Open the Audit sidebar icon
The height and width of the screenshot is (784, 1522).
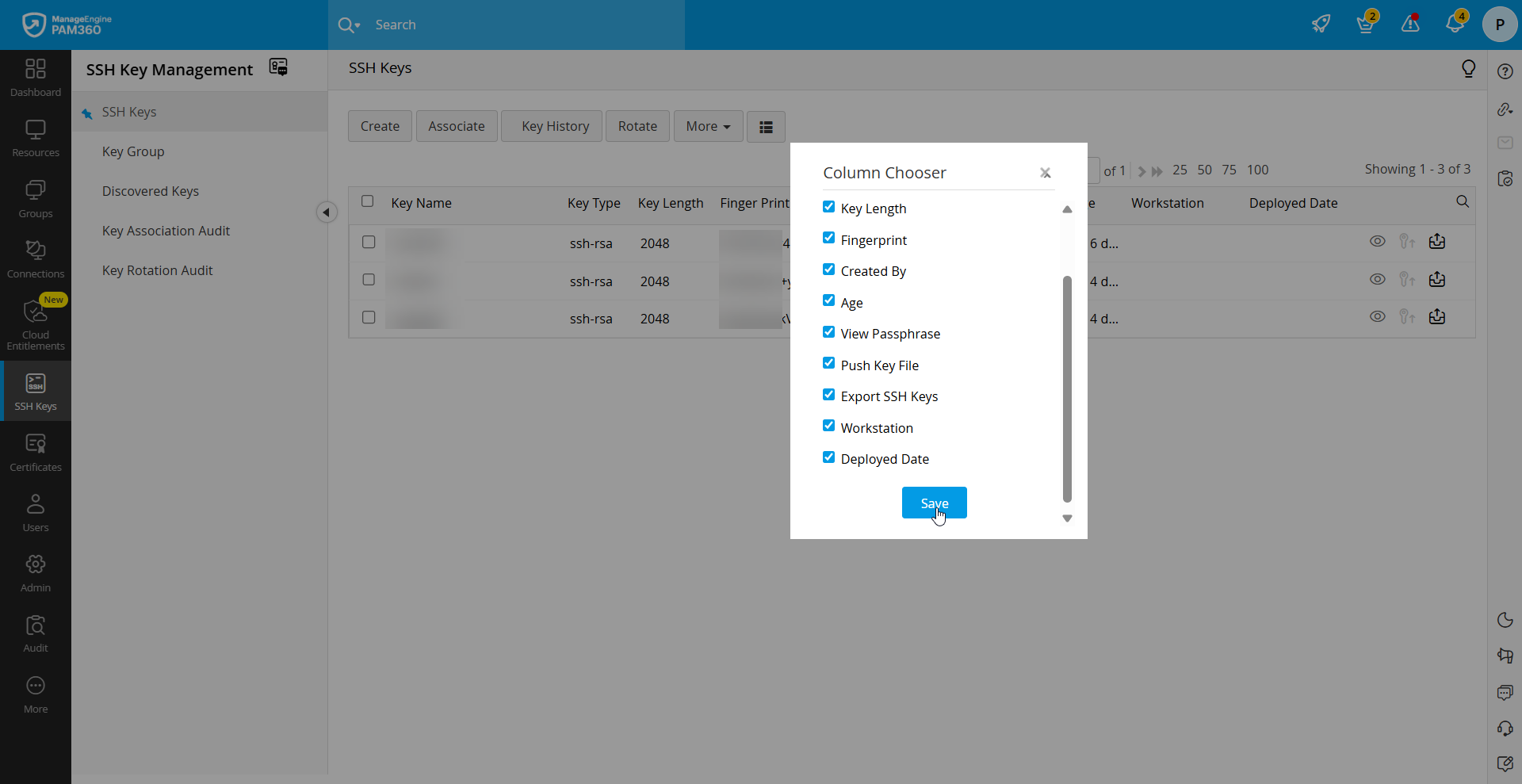pos(36,634)
